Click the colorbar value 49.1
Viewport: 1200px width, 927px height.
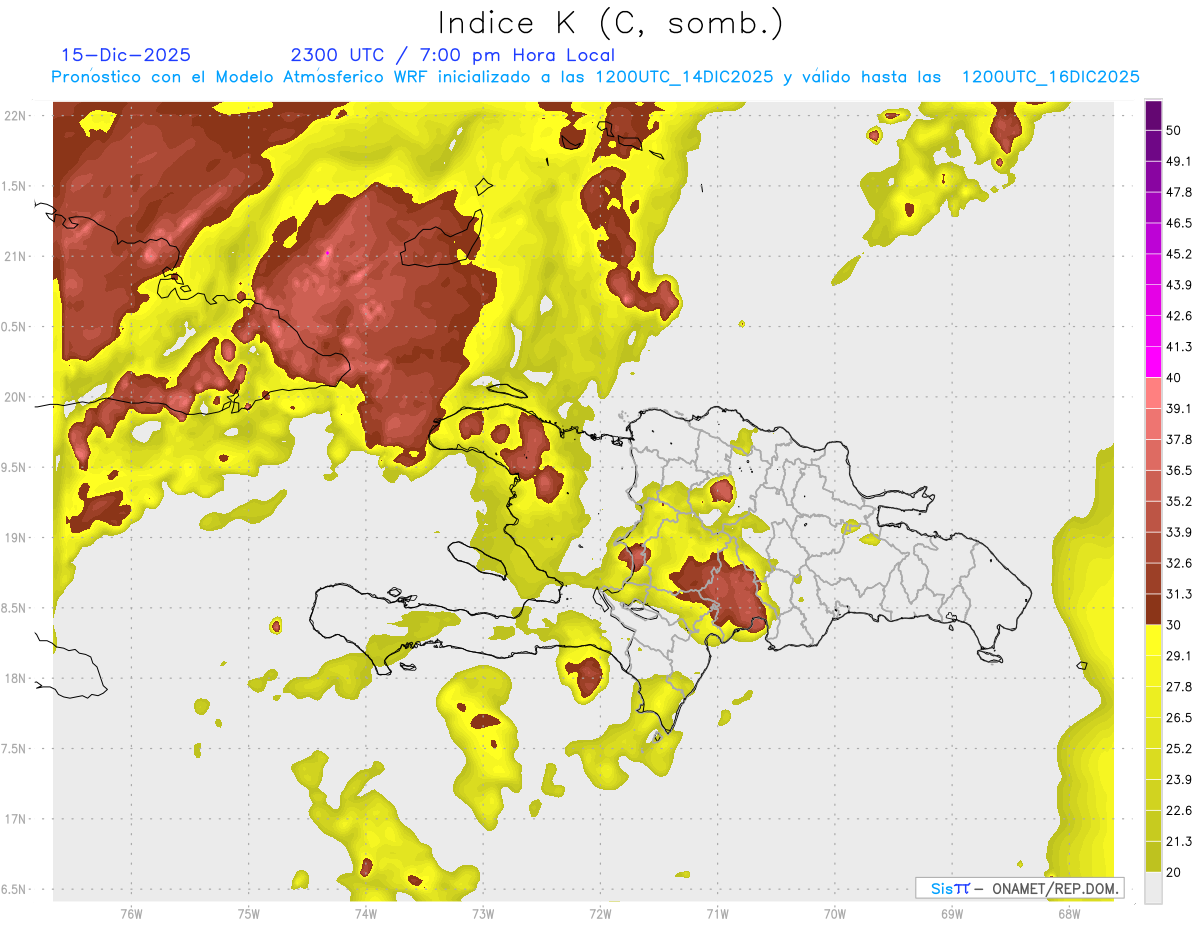(x=1180, y=161)
